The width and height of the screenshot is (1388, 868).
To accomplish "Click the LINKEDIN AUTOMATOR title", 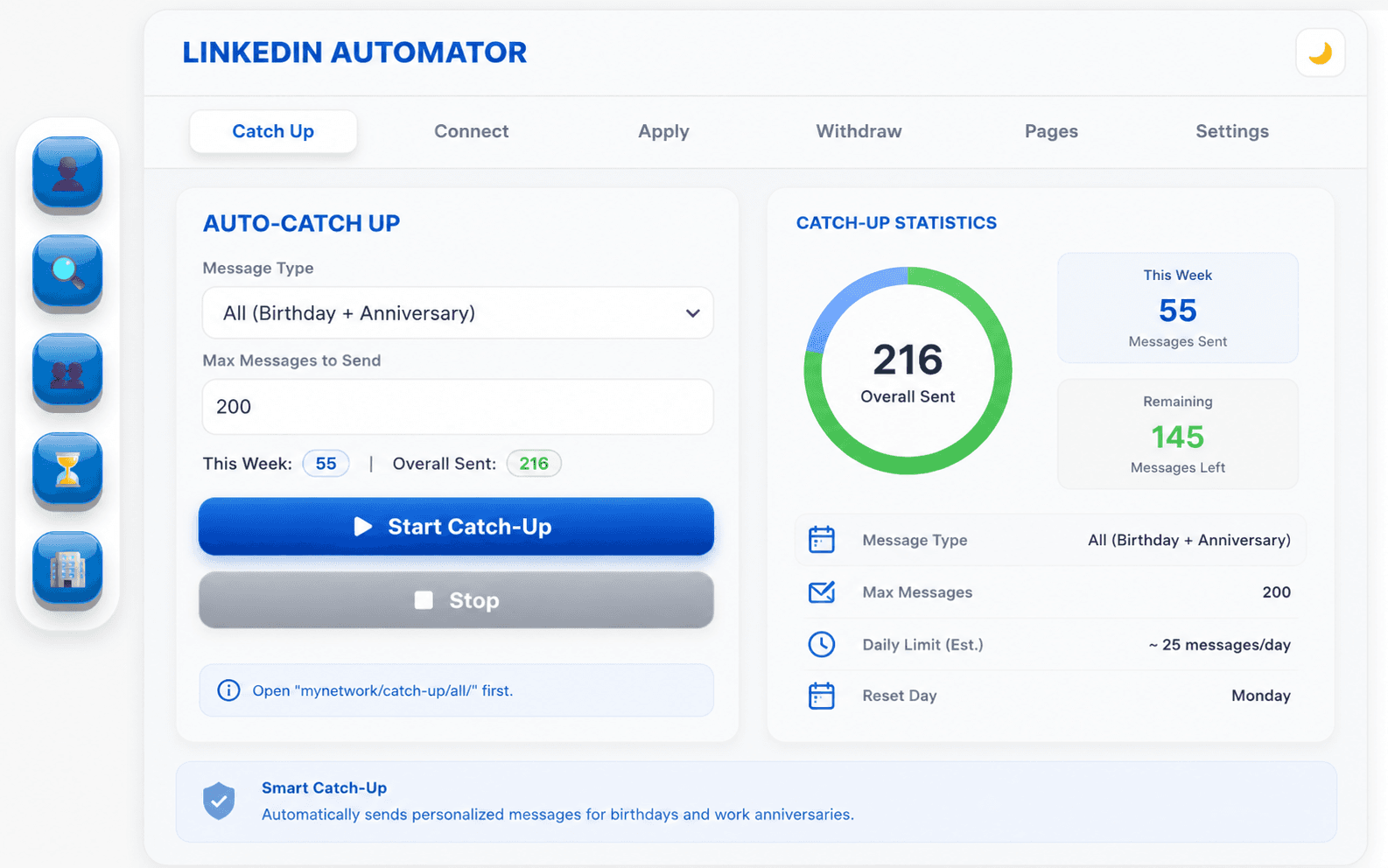I will click(354, 52).
